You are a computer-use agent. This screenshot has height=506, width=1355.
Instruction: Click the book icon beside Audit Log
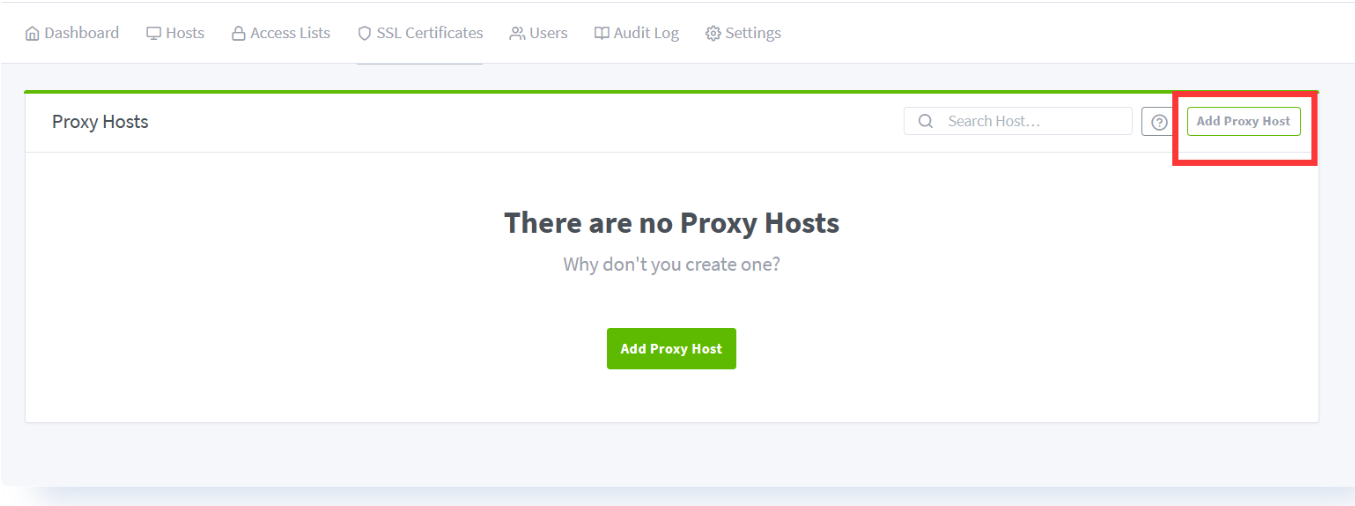tap(602, 33)
